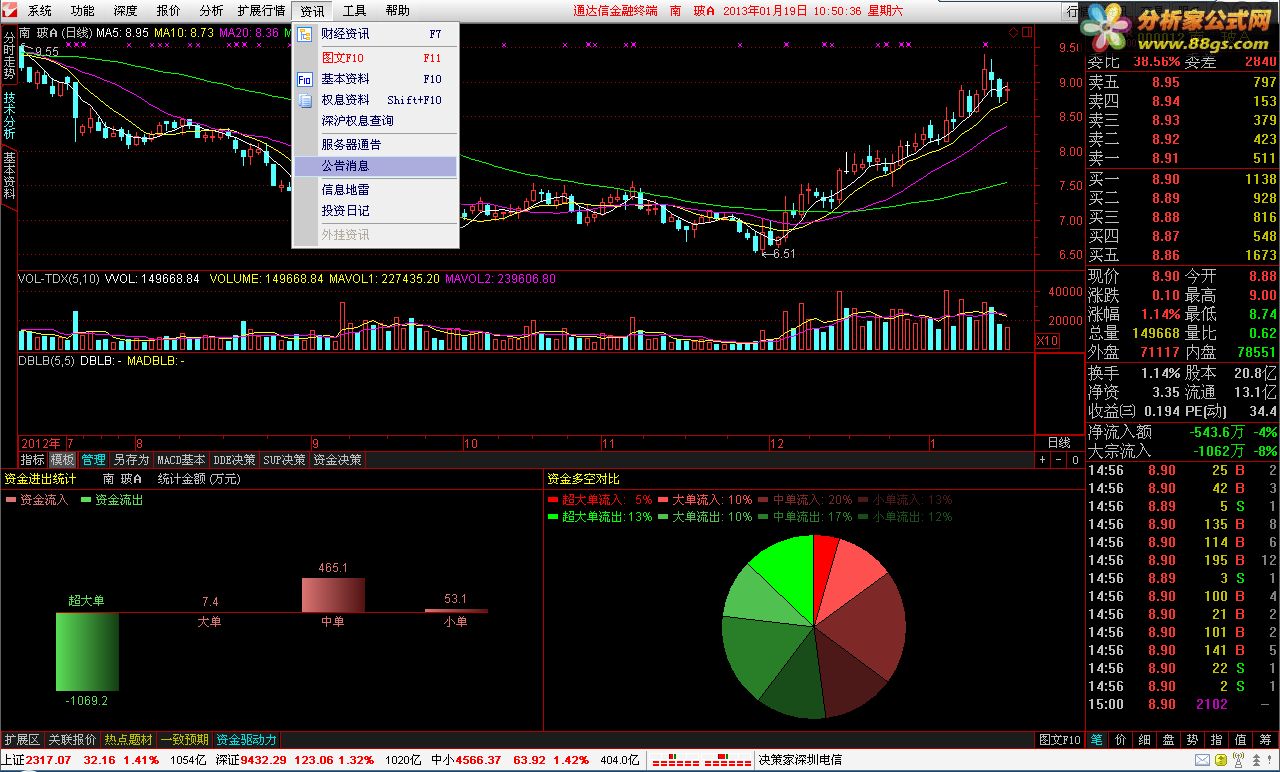
Task: Click the minus zoom button under chart
Action: [x=1059, y=460]
